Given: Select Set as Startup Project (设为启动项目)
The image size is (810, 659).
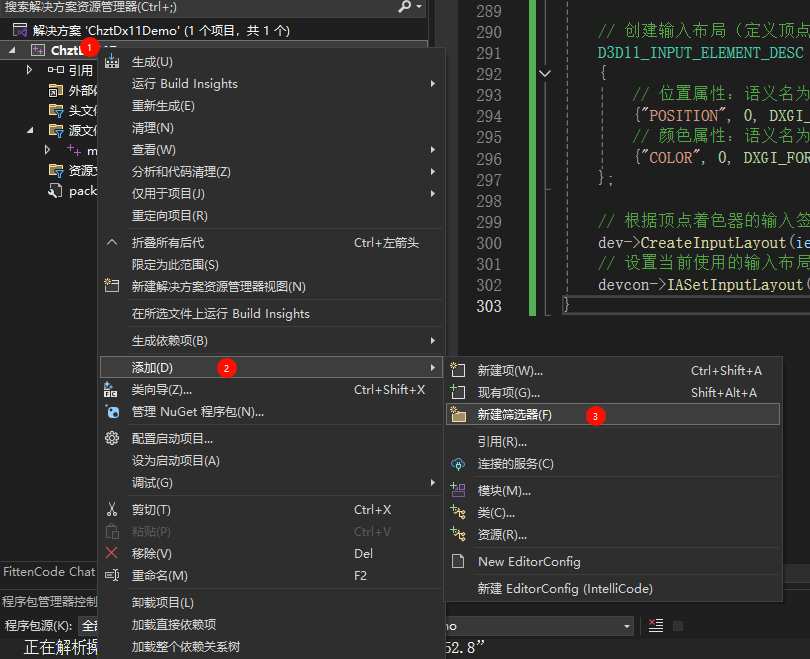Looking at the screenshot, I should (x=175, y=460).
